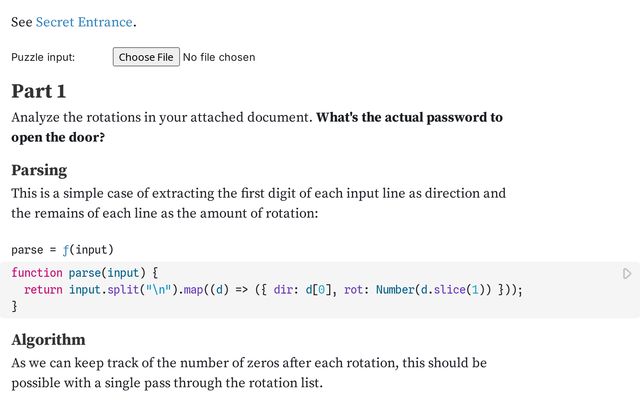Image resolution: width=640 pixels, height=400 pixels.
Task: Click 'Number(d.slice(1))' in the code
Action: tap(432, 290)
